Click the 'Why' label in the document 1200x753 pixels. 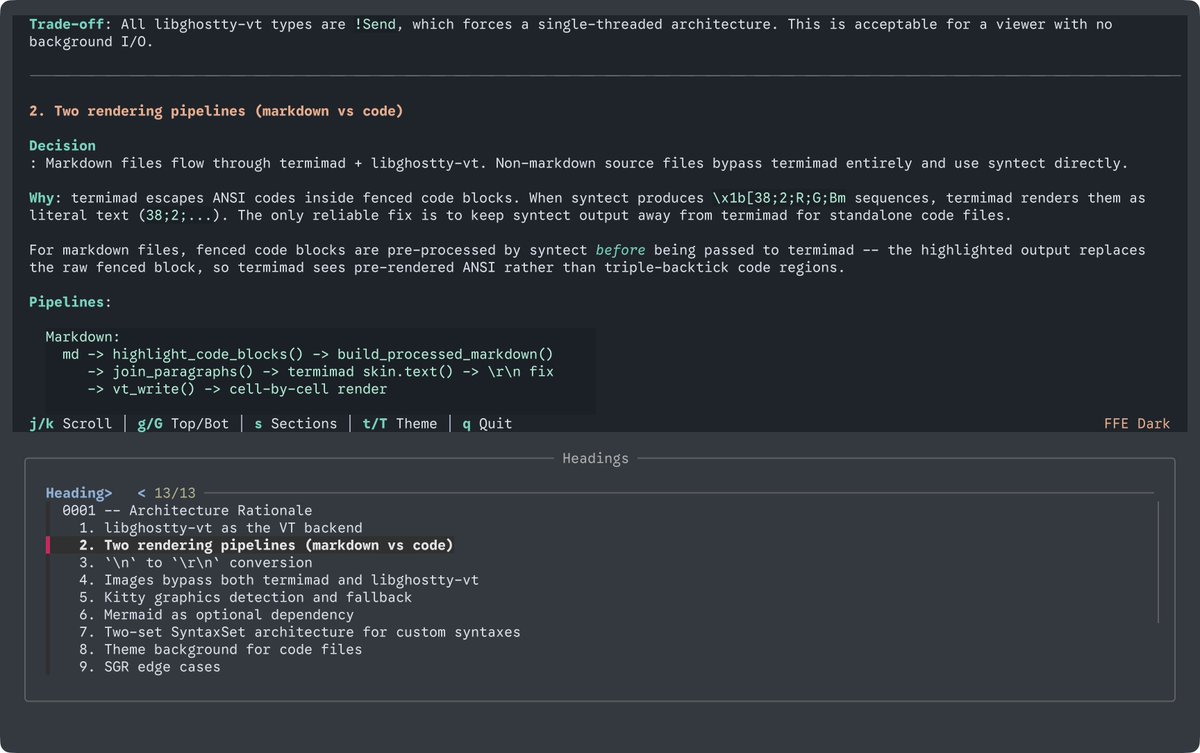coord(41,198)
